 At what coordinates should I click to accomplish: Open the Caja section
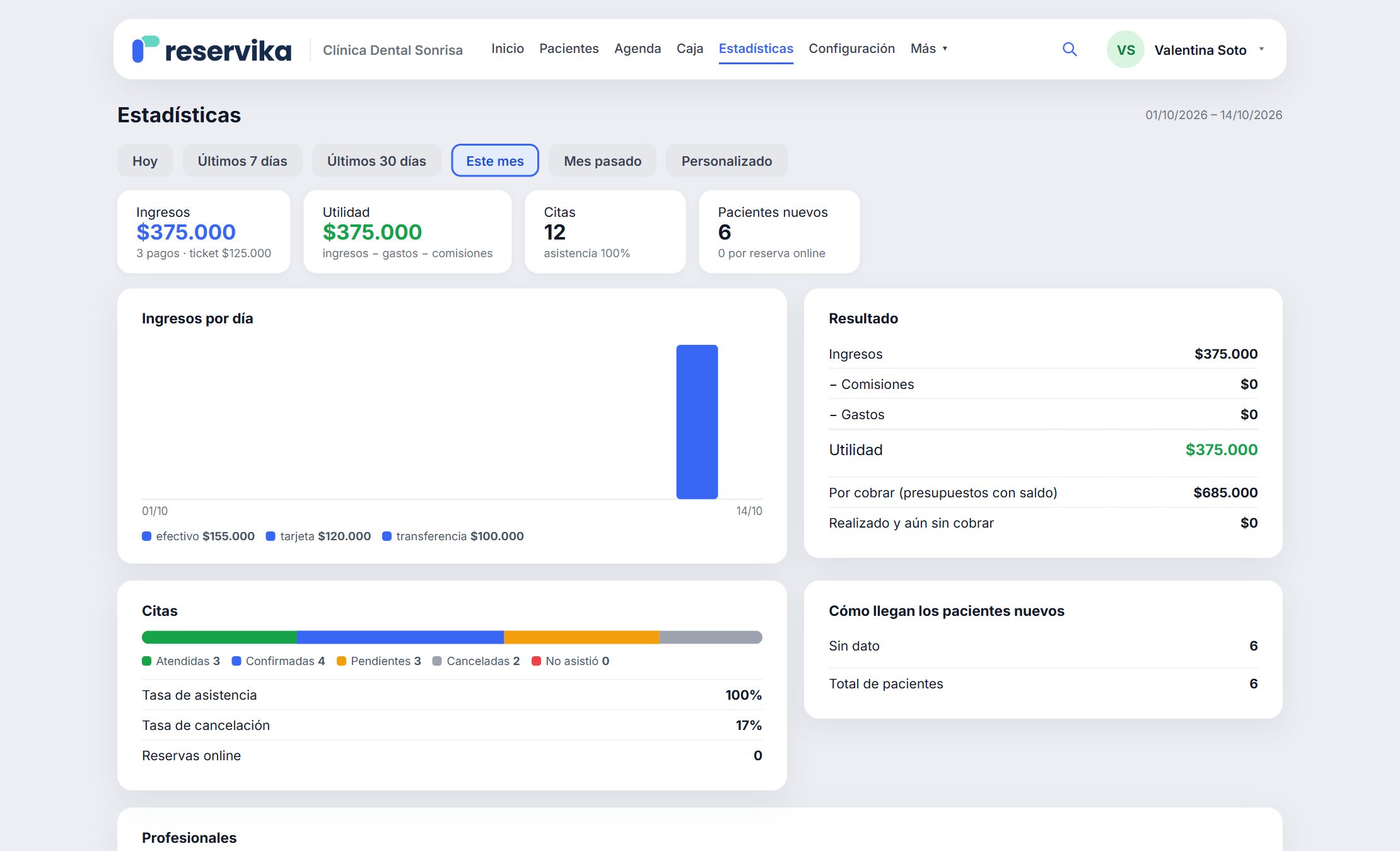[690, 49]
